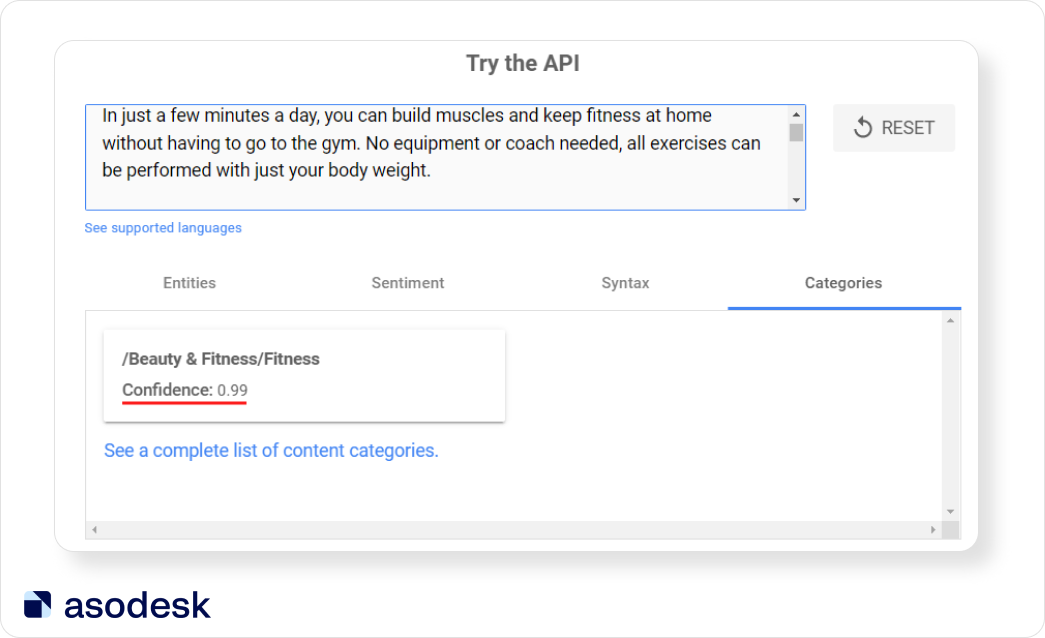Select the Syntax tab

pyautogui.click(x=625, y=283)
